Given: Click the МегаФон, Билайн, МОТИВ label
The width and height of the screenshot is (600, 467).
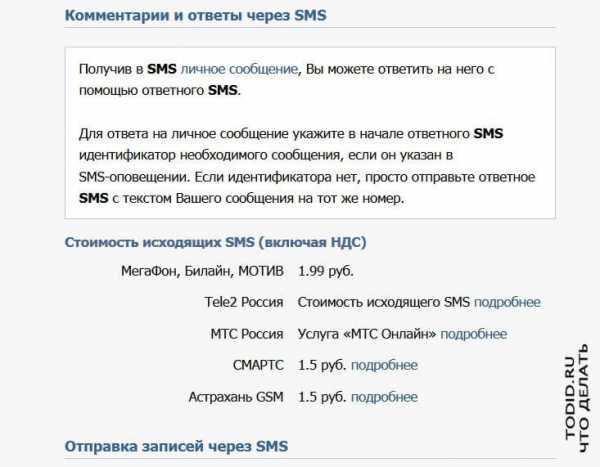Looking at the screenshot, I should [x=202, y=271].
